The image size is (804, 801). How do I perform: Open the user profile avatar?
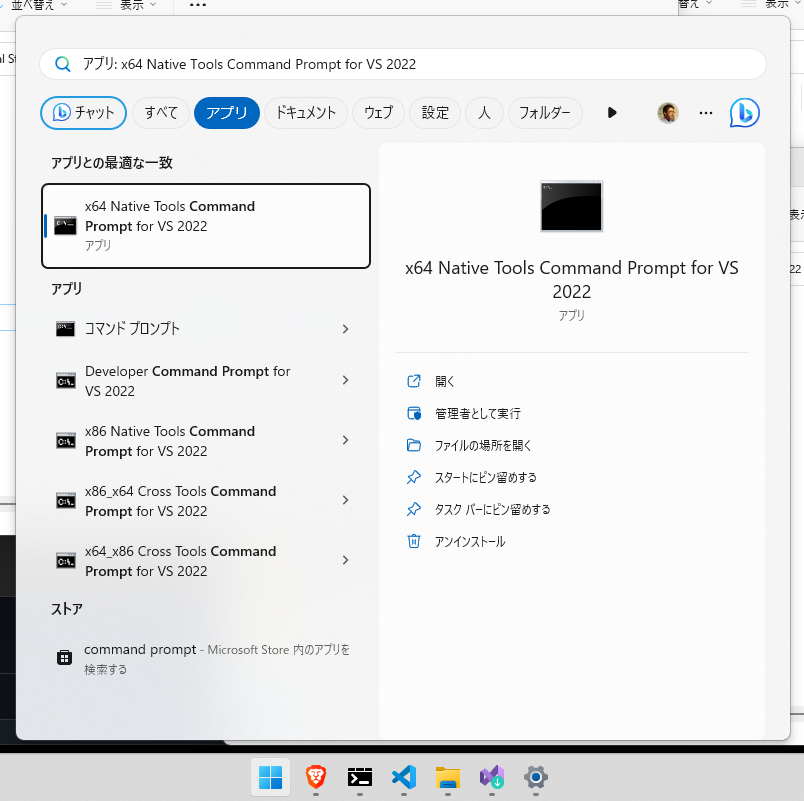click(x=668, y=113)
